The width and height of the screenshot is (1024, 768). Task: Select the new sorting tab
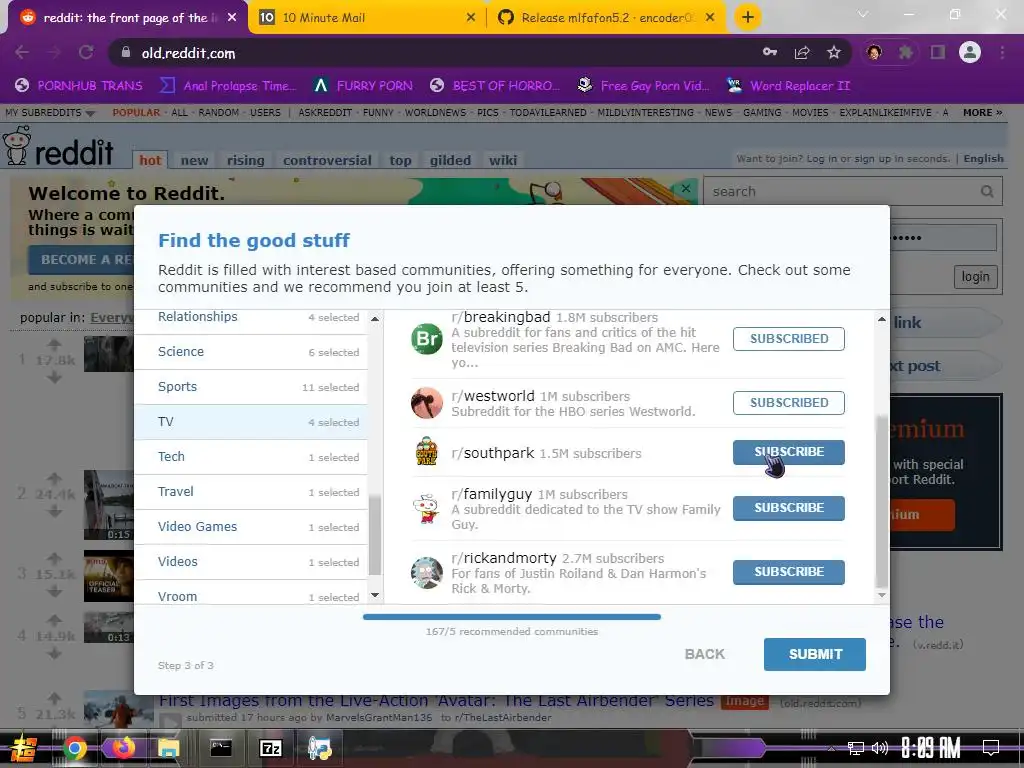point(195,160)
